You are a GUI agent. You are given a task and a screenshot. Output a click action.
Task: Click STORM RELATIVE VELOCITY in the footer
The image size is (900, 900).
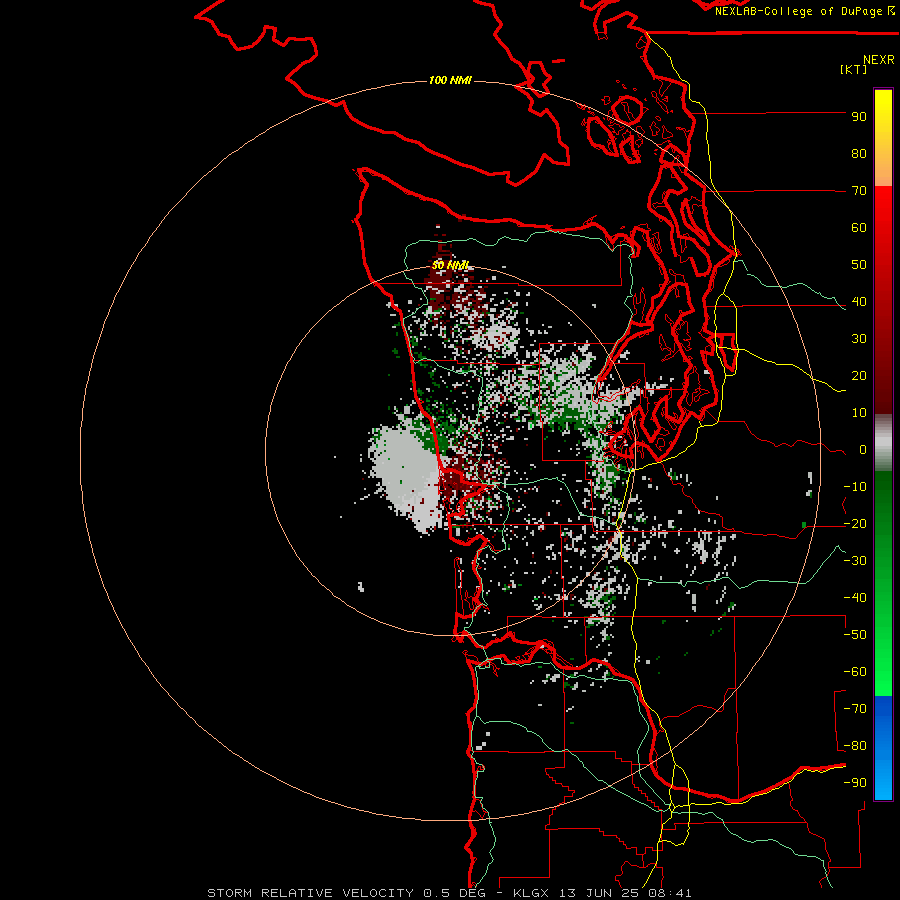pos(310,893)
